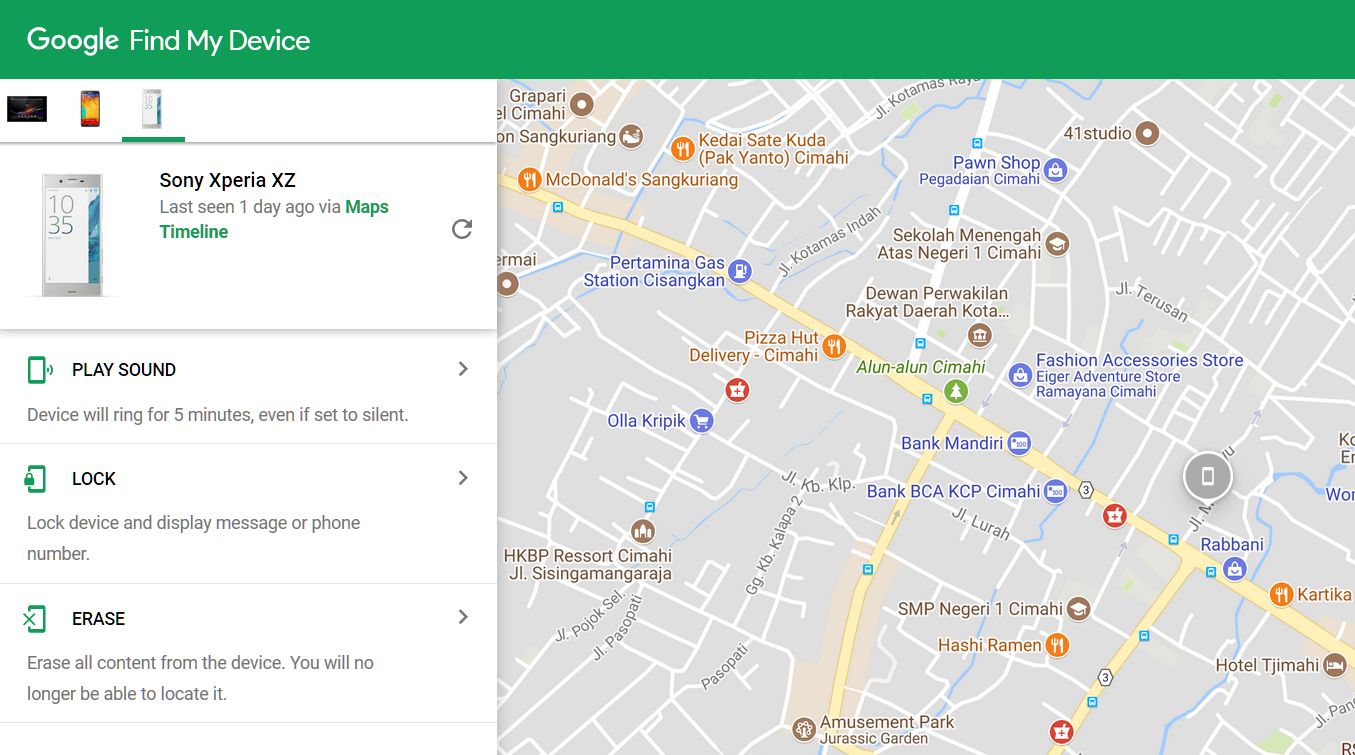Click the device location marker on map
The width and height of the screenshot is (1355, 755).
click(x=1207, y=476)
